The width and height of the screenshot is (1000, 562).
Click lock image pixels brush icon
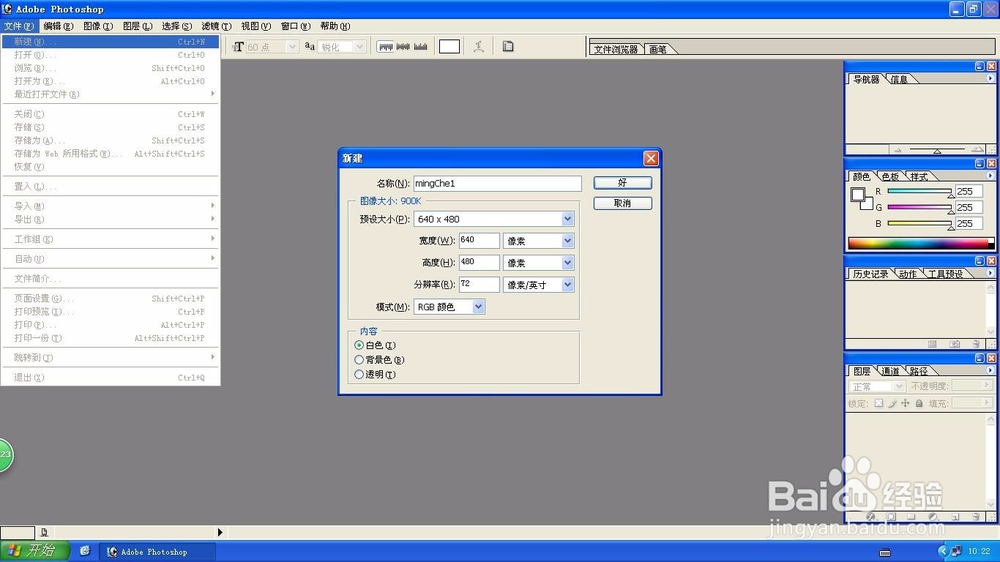pos(892,403)
